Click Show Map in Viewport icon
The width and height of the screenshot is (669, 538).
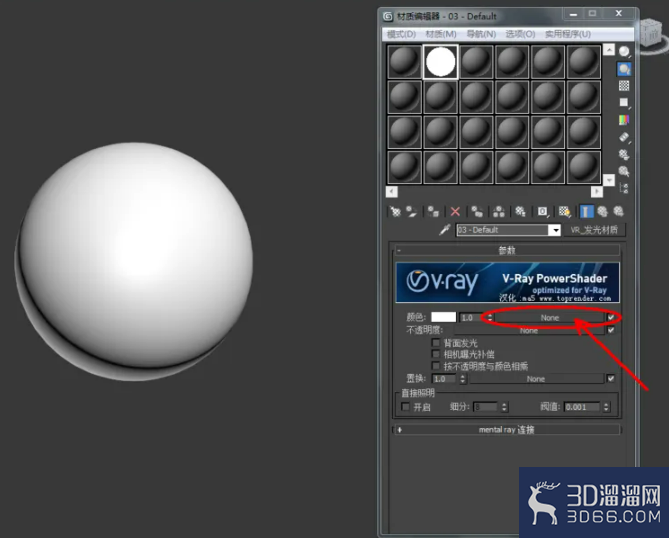click(564, 212)
